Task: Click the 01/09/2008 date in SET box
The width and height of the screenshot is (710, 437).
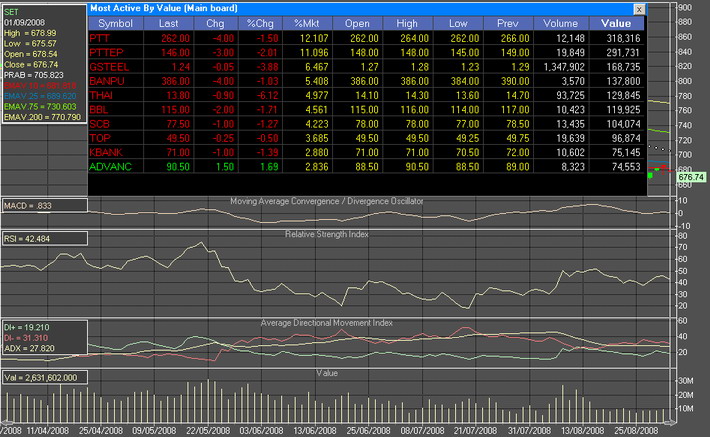Action: [x=24, y=23]
